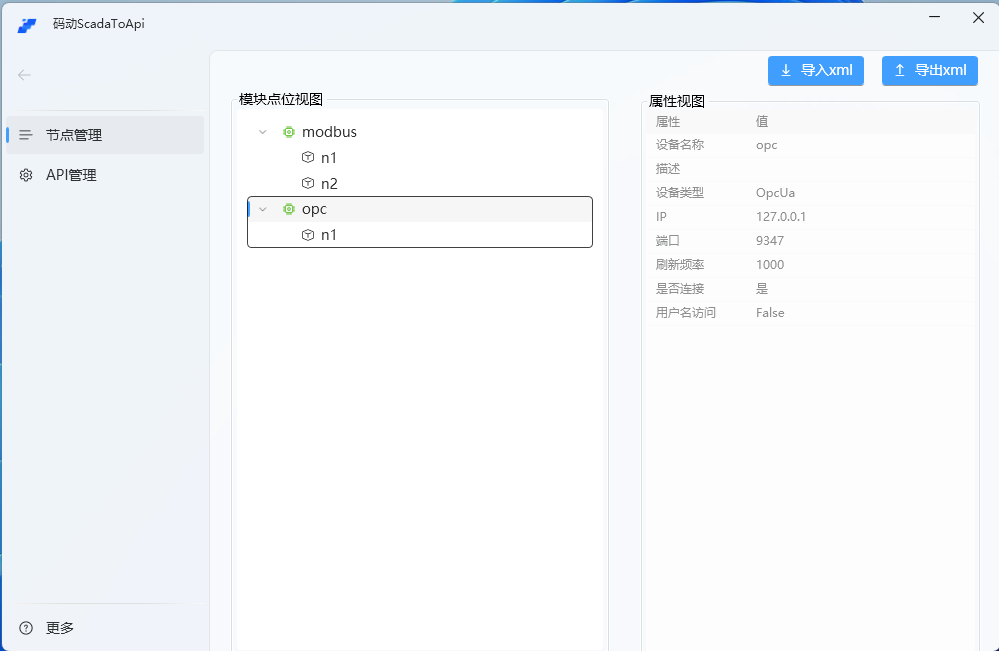Click the 码动ScadaToApi app logo
The width and height of the screenshot is (999, 651).
pos(27,26)
